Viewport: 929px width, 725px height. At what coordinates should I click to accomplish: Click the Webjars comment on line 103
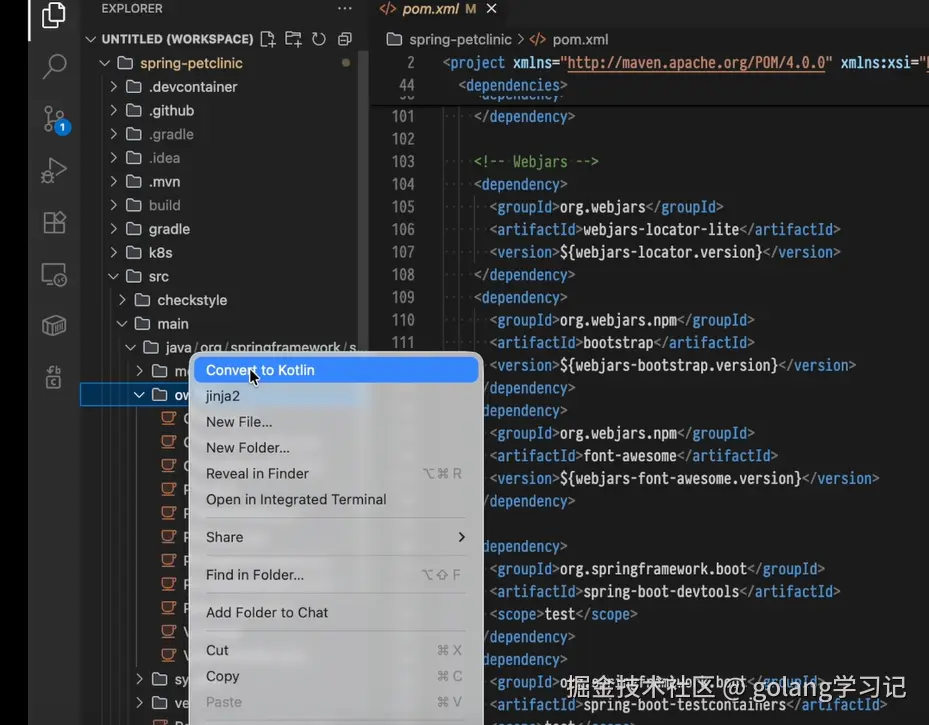(536, 161)
